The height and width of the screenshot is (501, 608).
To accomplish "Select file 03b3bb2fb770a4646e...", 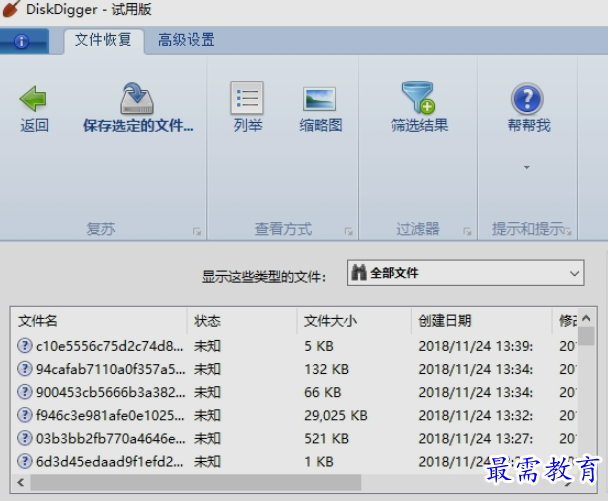I will (110, 439).
